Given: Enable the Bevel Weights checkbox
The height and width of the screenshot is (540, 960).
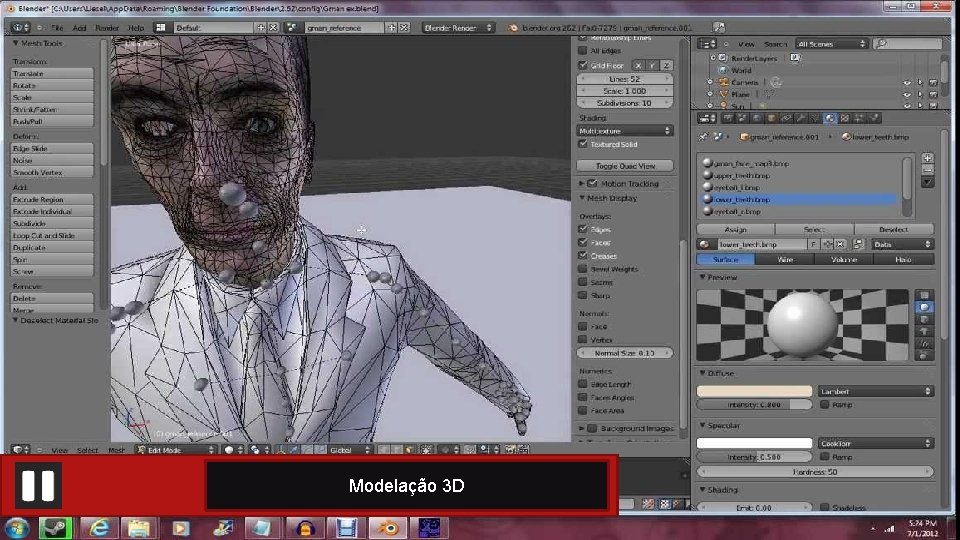Looking at the screenshot, I should (x=583, y=269).
